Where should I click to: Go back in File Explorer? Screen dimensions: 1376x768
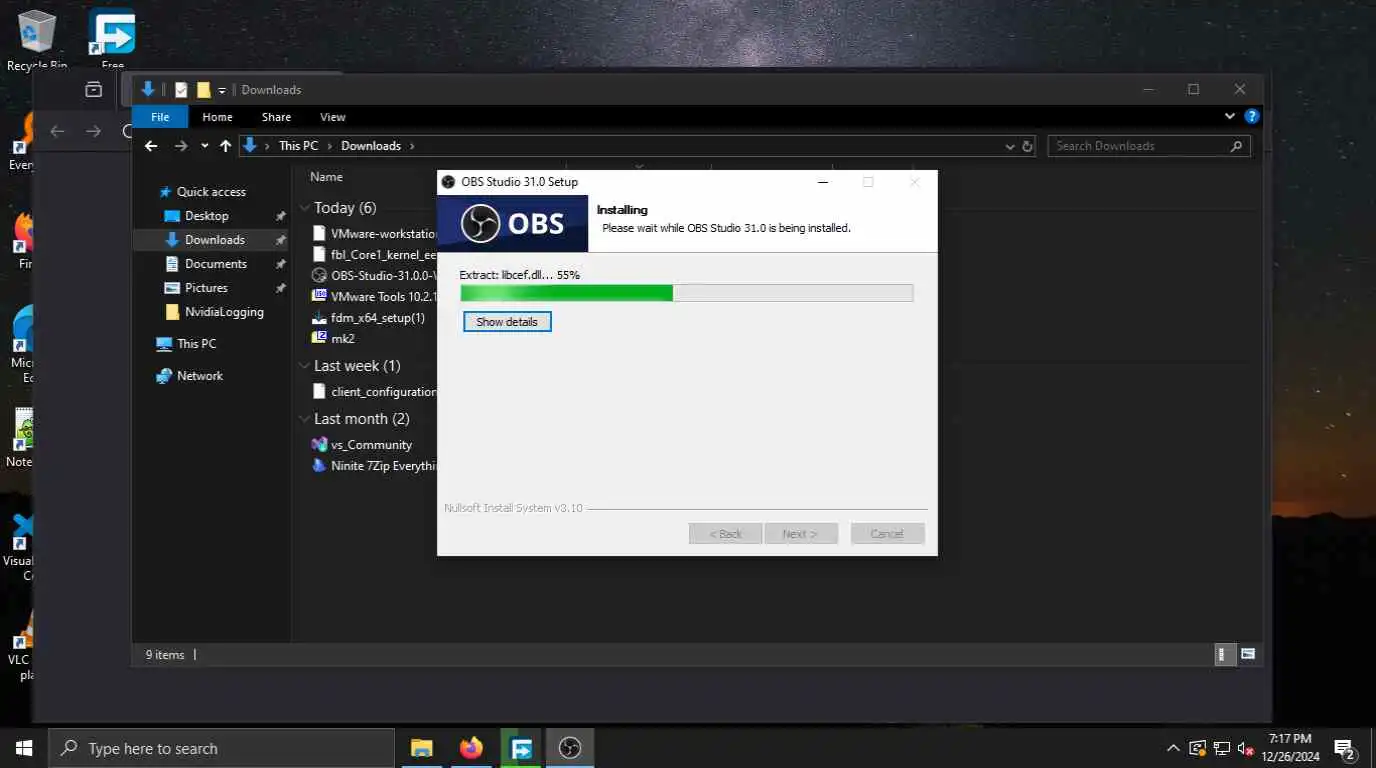tap(151, 146)
